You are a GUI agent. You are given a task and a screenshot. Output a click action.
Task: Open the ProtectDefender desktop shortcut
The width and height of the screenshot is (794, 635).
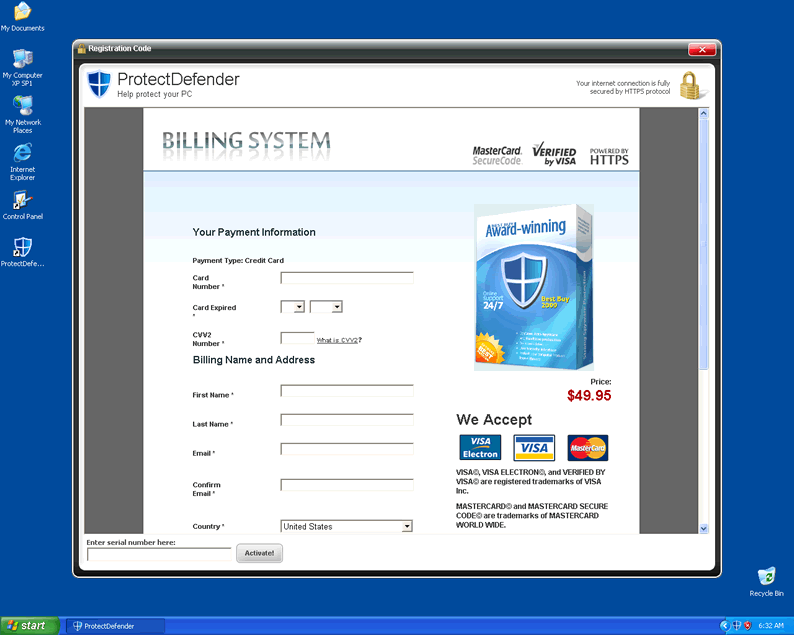(x=22, y=251)
